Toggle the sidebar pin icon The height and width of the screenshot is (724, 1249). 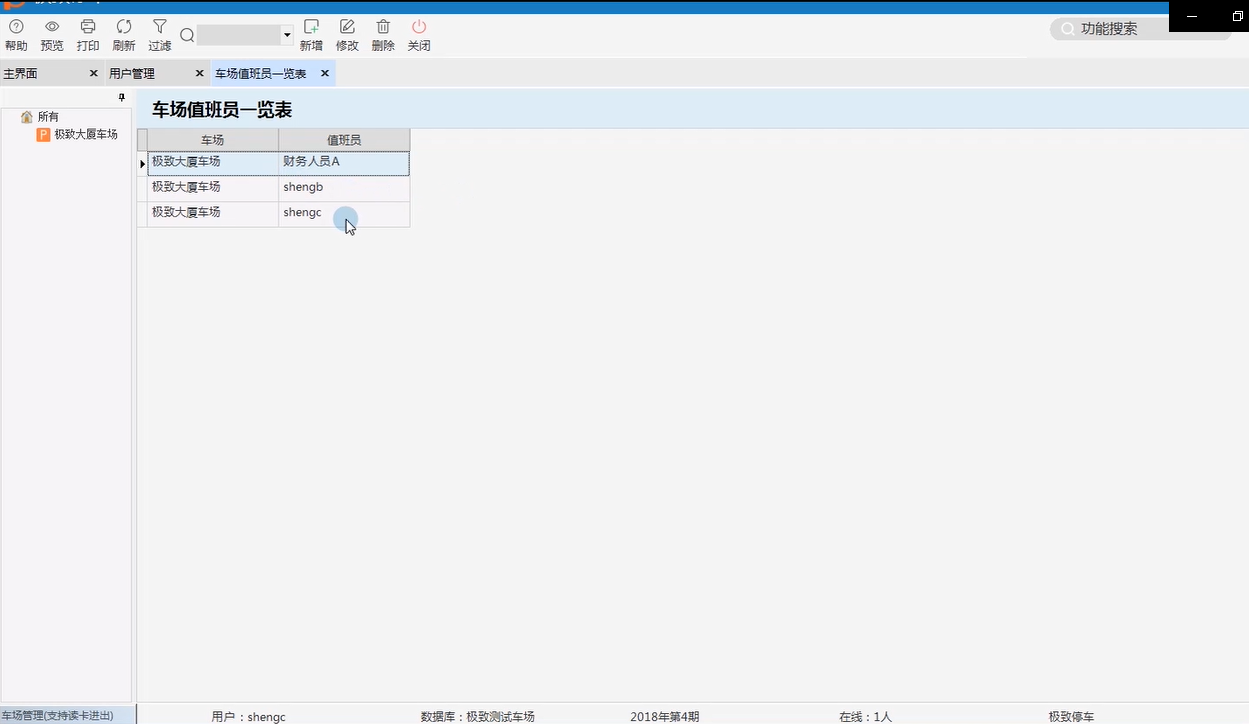pyautogui.click(x=122, y=98)
